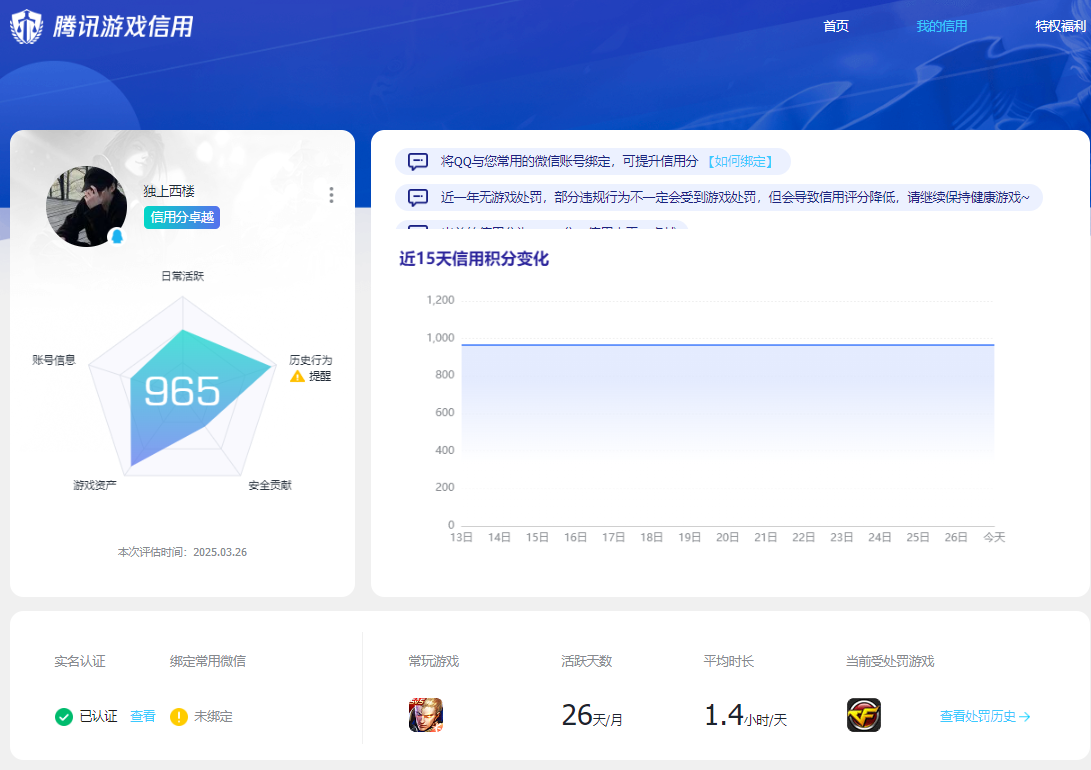Click the 历史行为 radar axis label
The image size is (1091, 770).
[310, 360]
